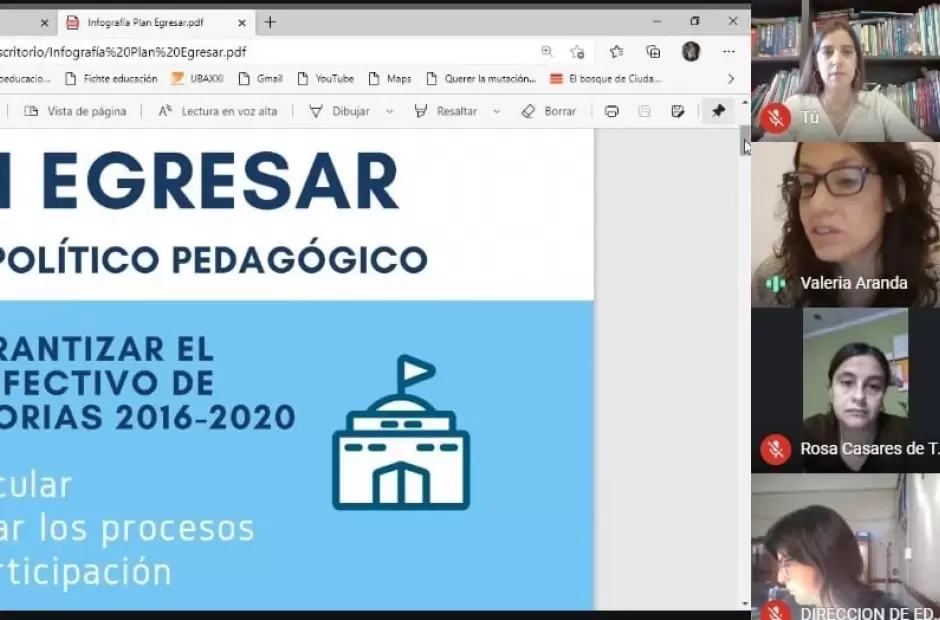The height and width of the screenshot is (620, 940).
Task: Select Valeria Aranda's video tile
Action: click(845, 224)
